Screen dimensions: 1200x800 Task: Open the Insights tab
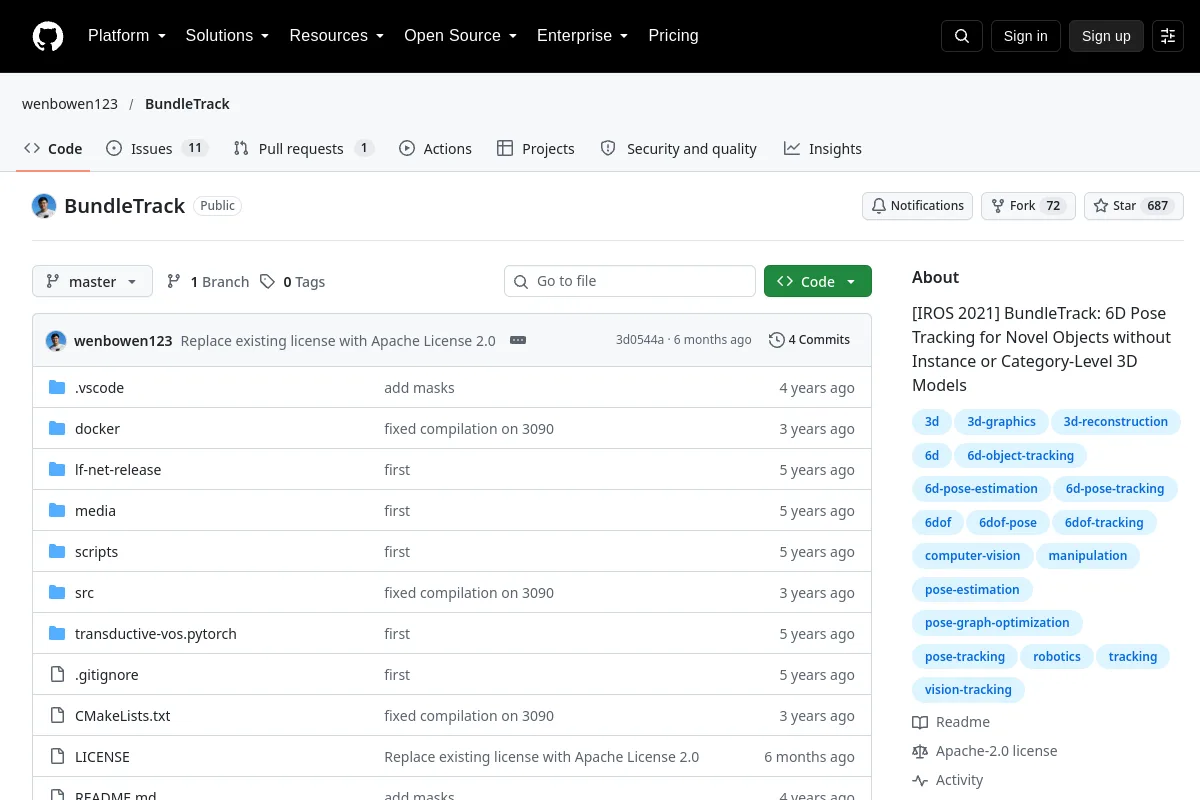click(x=823, y=149)
